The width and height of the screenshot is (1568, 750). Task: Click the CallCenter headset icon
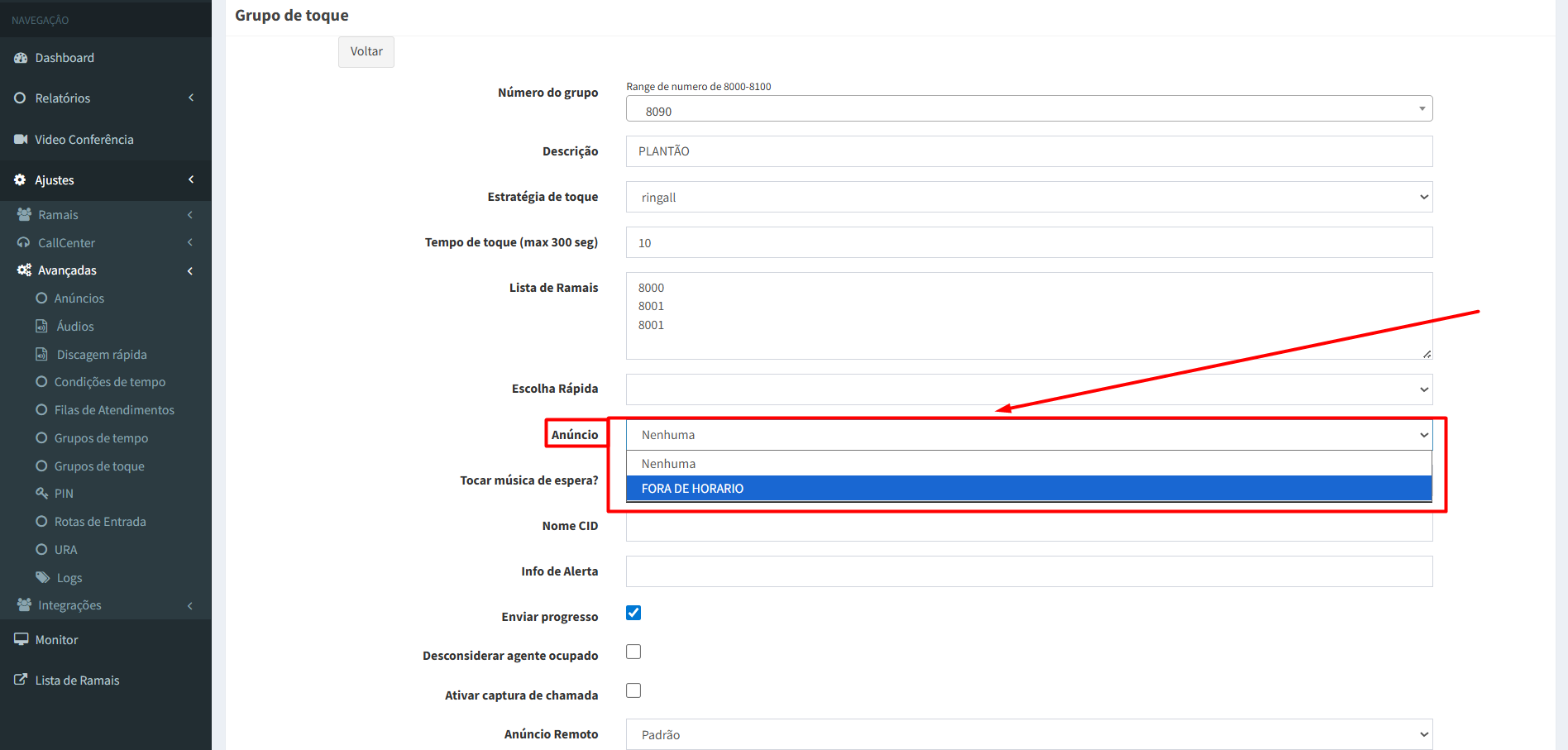24,243
